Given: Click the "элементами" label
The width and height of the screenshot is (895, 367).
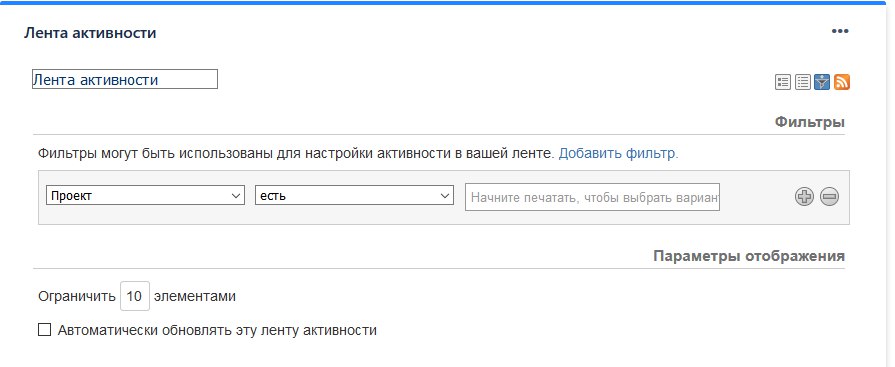Looking at the screenshot, I should [195, 296].
